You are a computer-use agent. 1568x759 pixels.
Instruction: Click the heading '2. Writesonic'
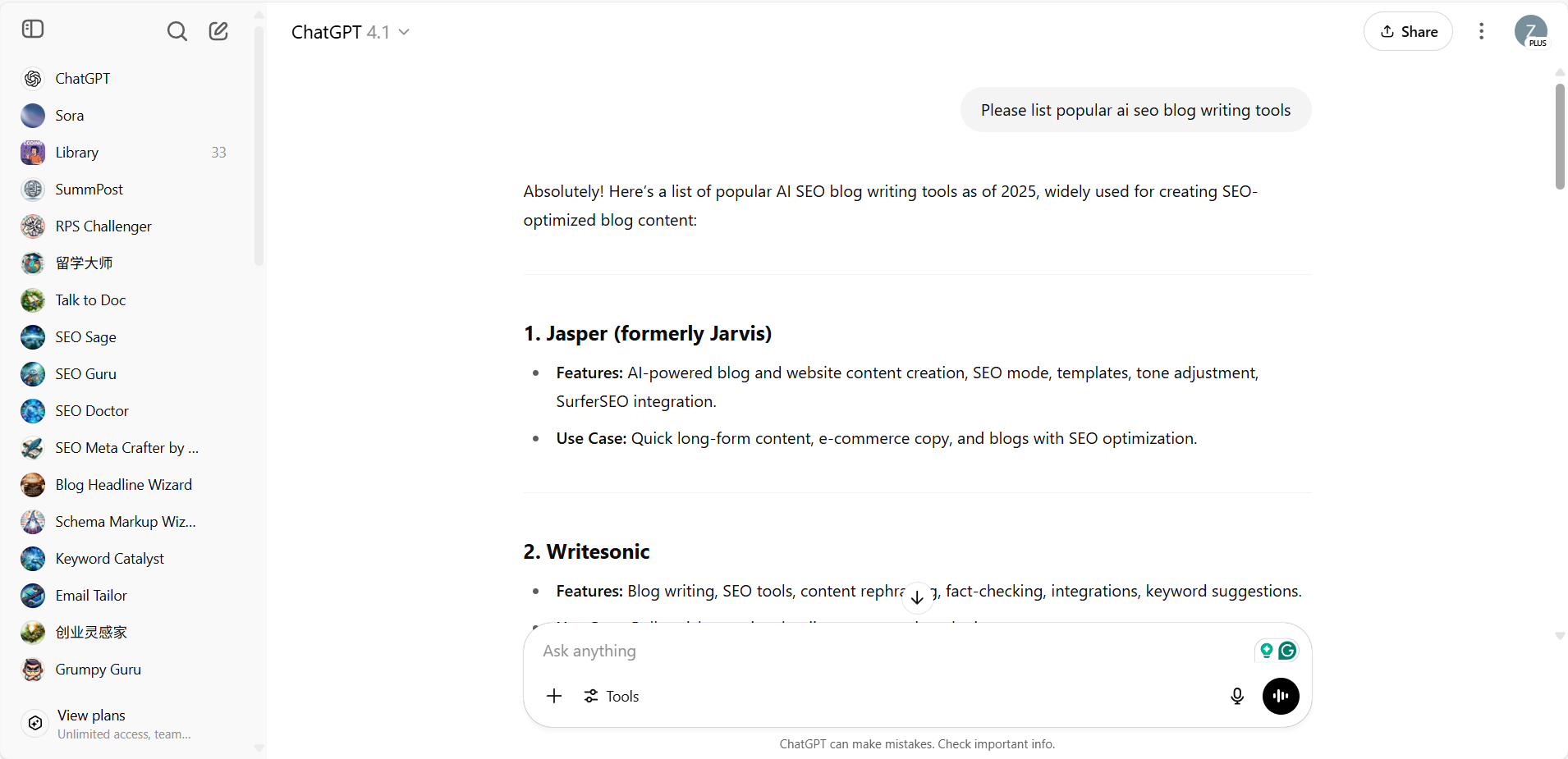(x=586, y=551)
